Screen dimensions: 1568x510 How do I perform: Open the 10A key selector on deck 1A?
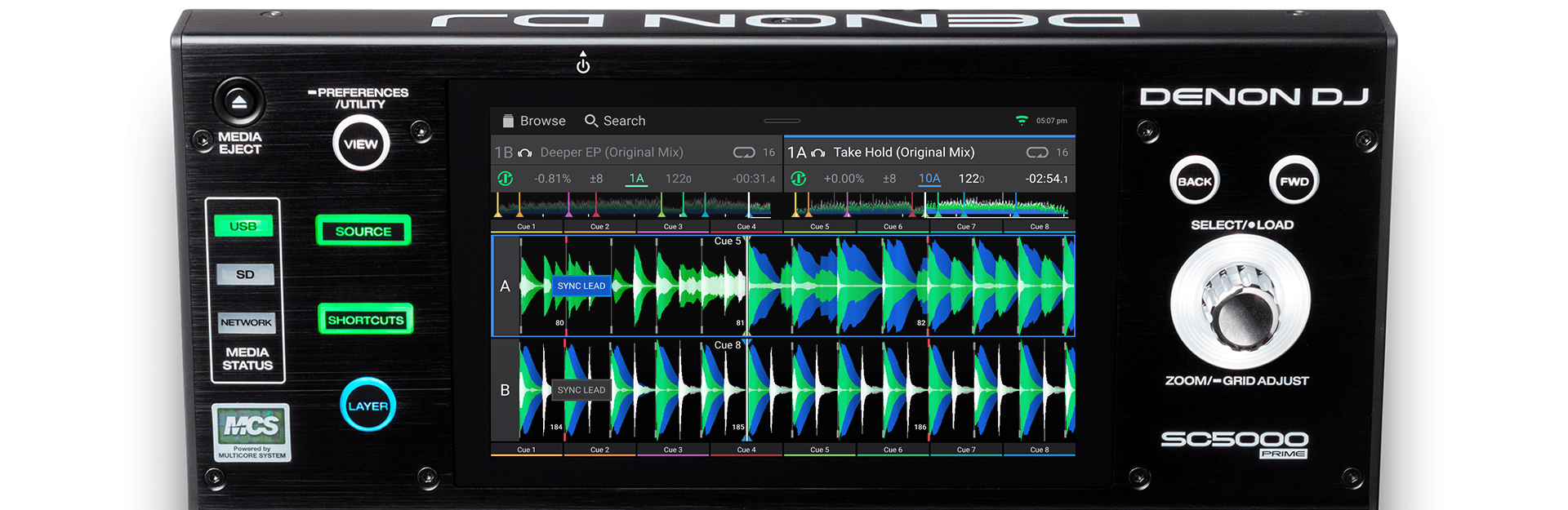[x=929, y=179]
